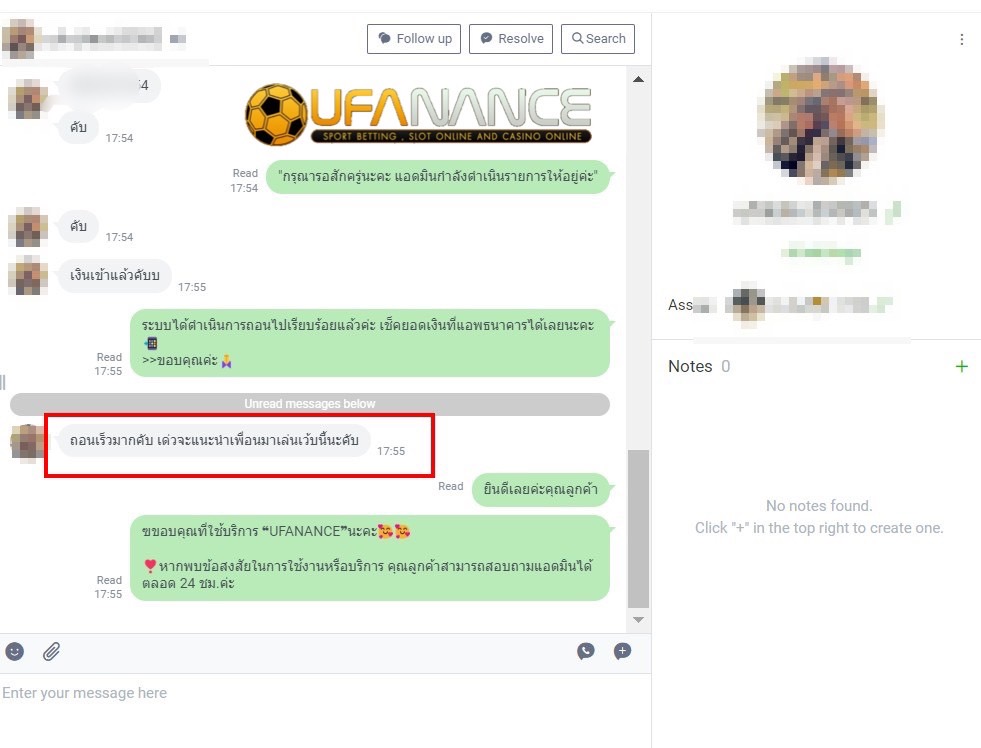Open the emoji sticker picker
The height and width of the screenshot is (748, 981).
point(14,652)
